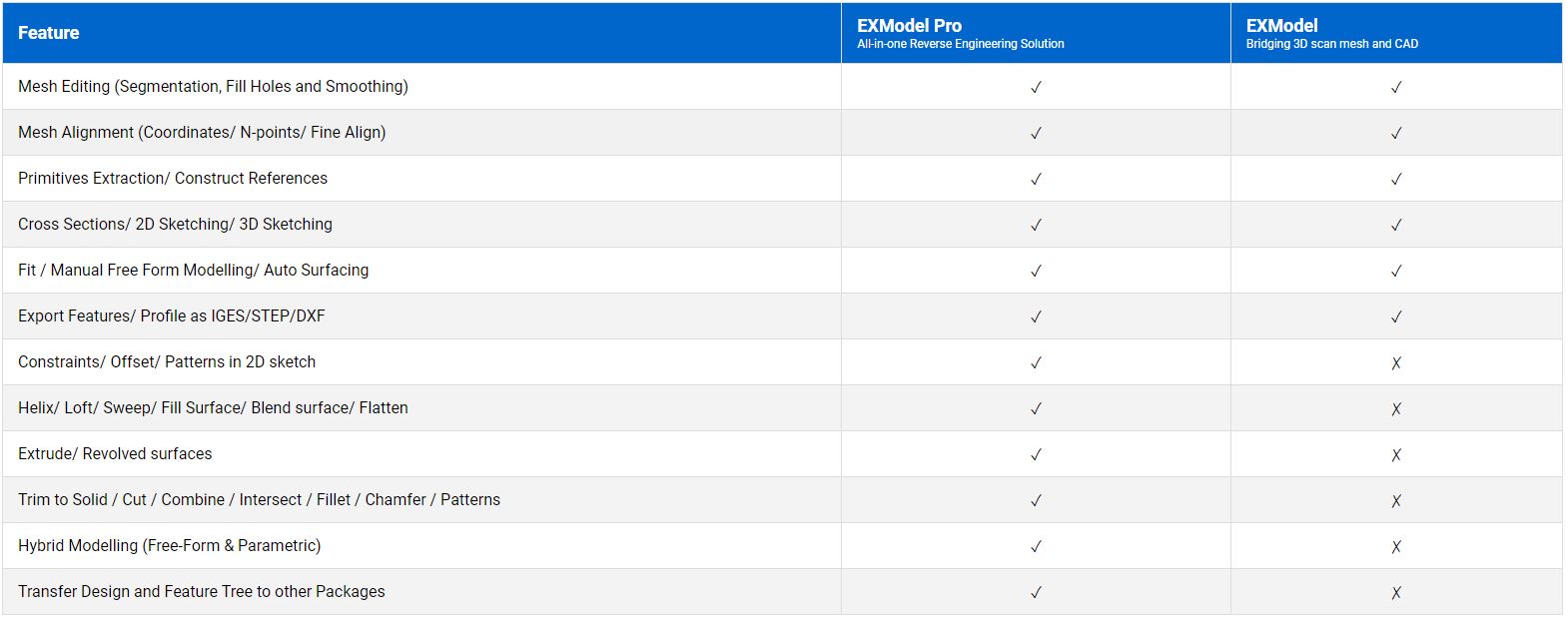Select Primitives Extraction/ Construct References text
1568x620 pixels.
[173, 179]
